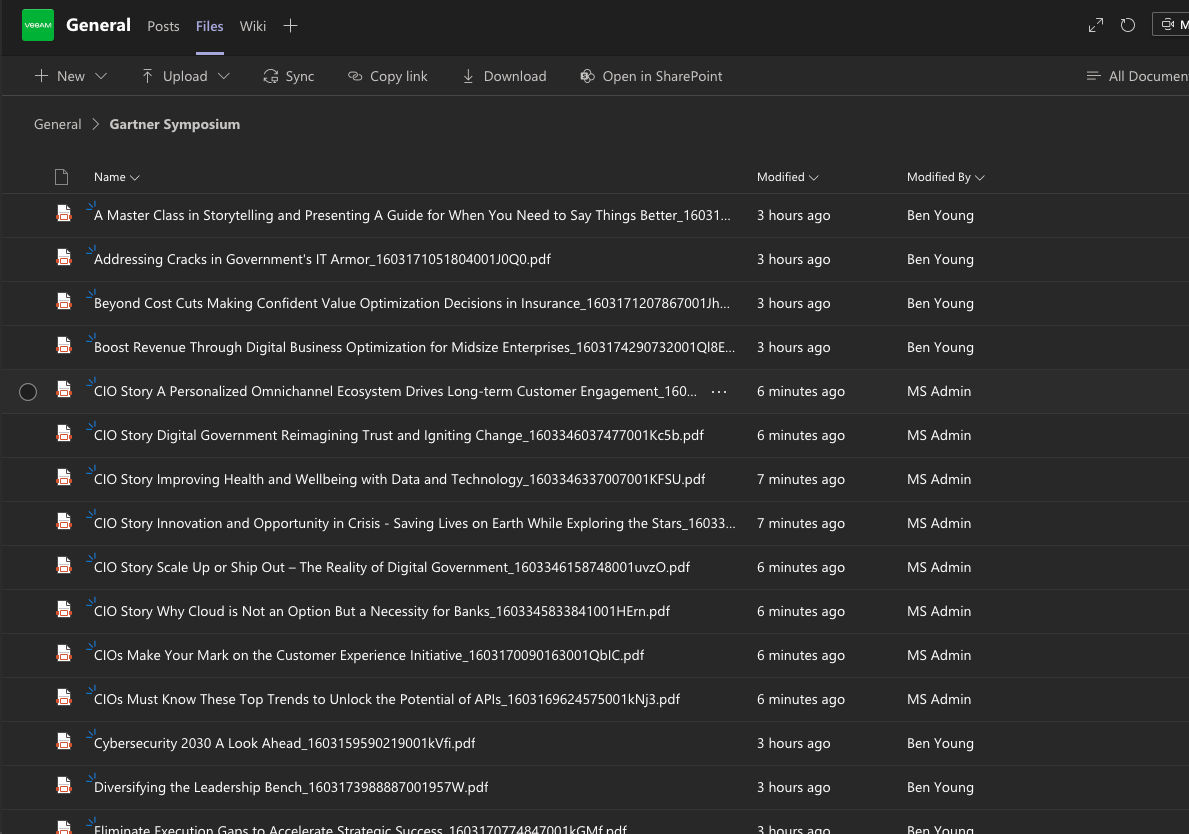Click the Veeam team logo icon

[x=38, y=25]
